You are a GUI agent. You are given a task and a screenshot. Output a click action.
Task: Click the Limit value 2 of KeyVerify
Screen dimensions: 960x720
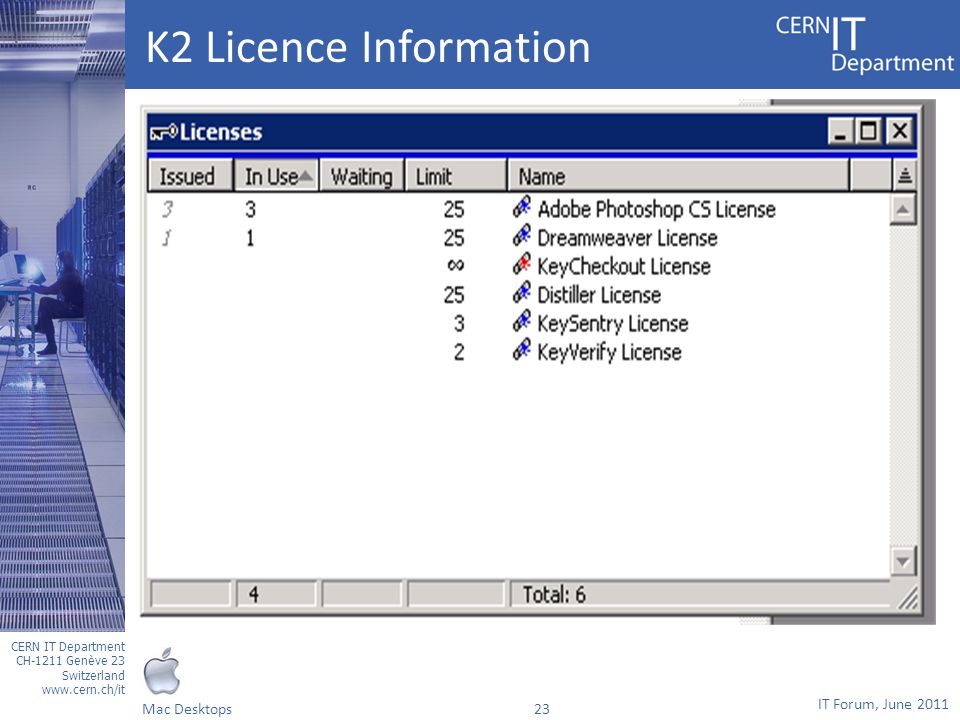coord(459,351)
